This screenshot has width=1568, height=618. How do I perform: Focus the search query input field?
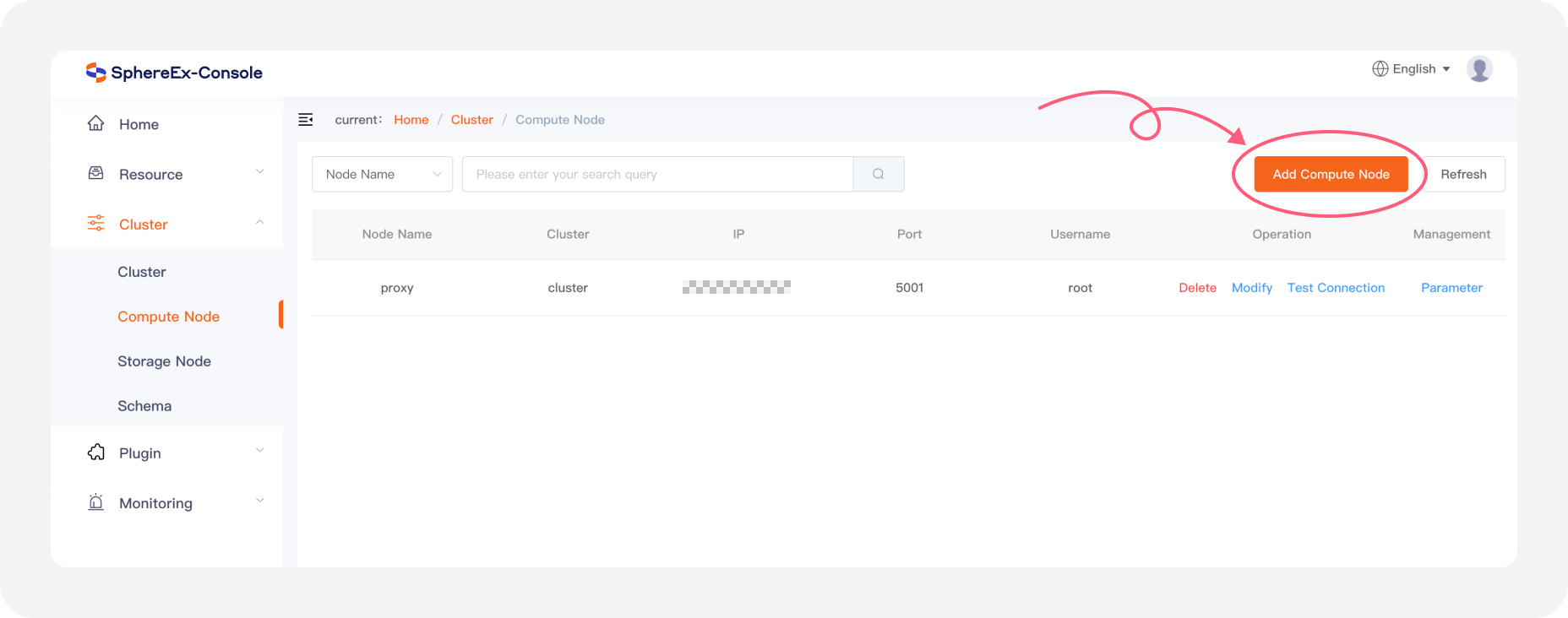pyautogui.click(x=657, y=174)
